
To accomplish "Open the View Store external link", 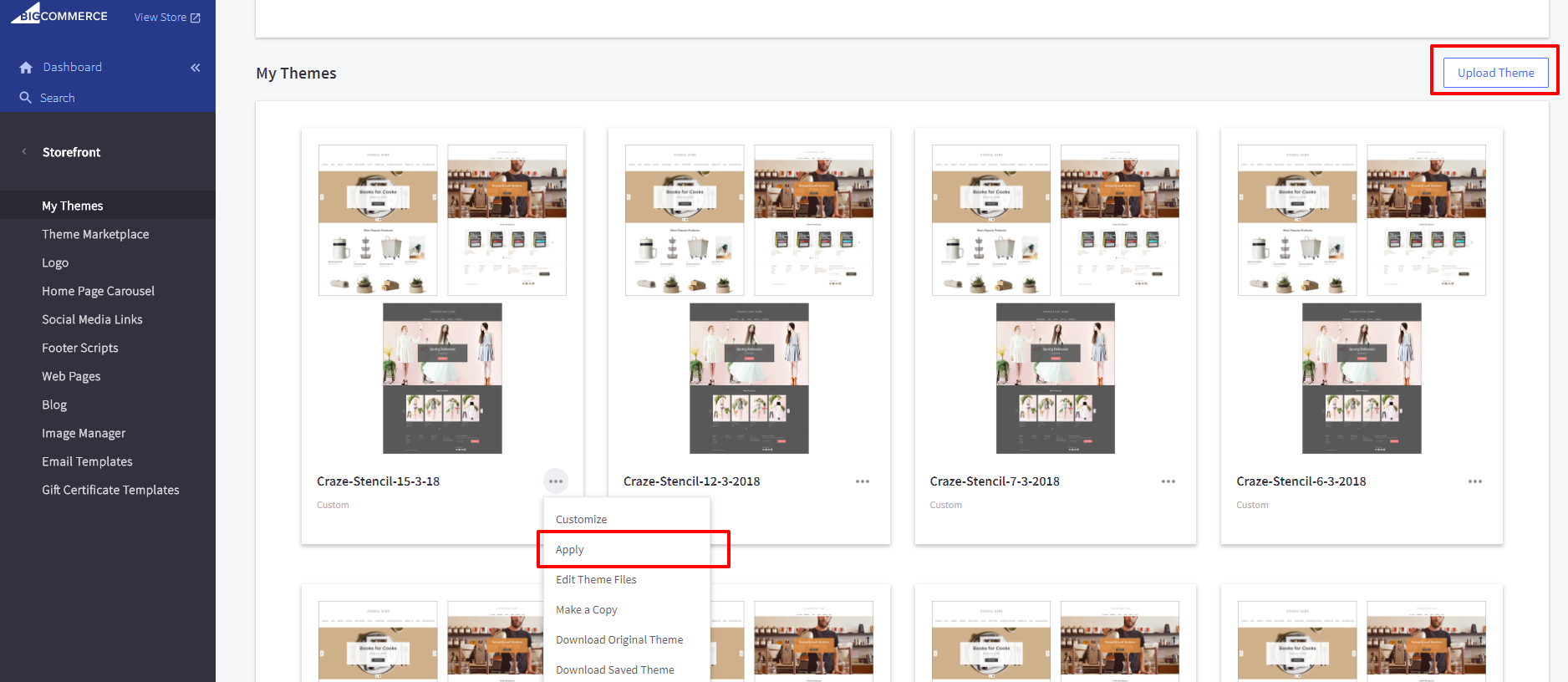I will [167, 17].
